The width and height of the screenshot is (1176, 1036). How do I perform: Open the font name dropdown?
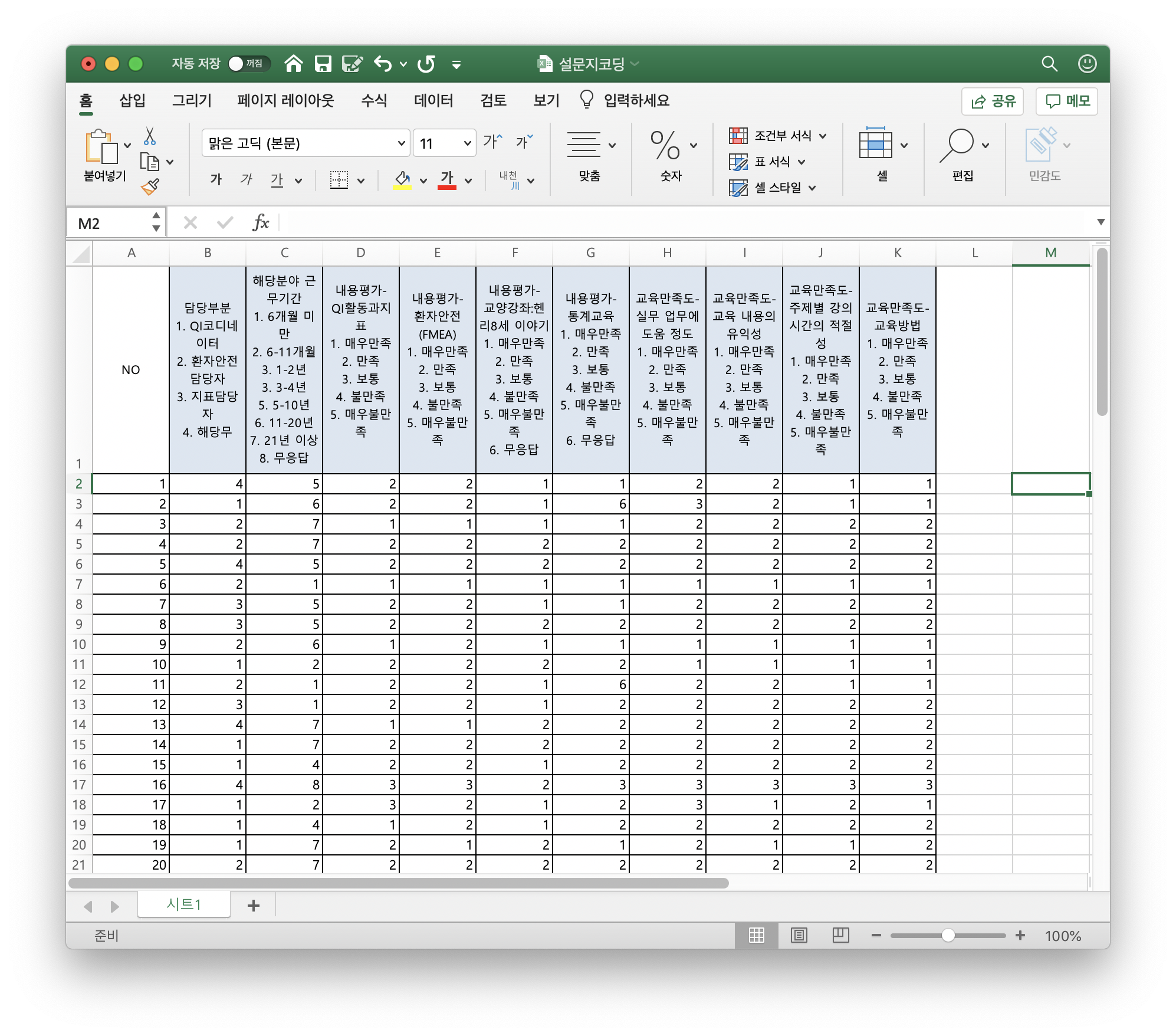pyautogui.click(x=401, y=143)
